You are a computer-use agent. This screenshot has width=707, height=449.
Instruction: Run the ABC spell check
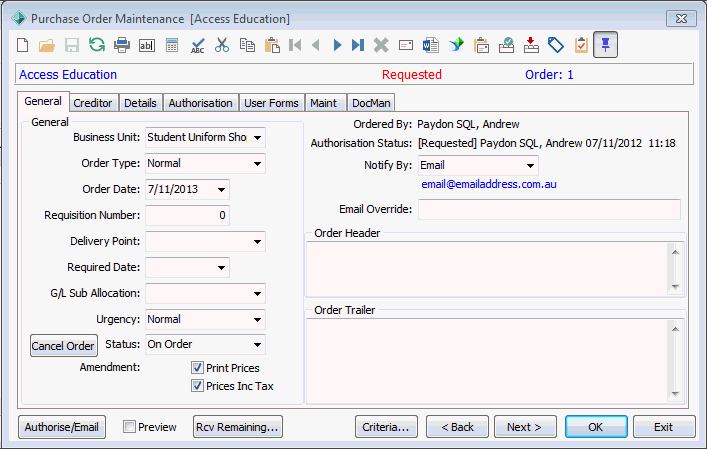pos(197,45)
